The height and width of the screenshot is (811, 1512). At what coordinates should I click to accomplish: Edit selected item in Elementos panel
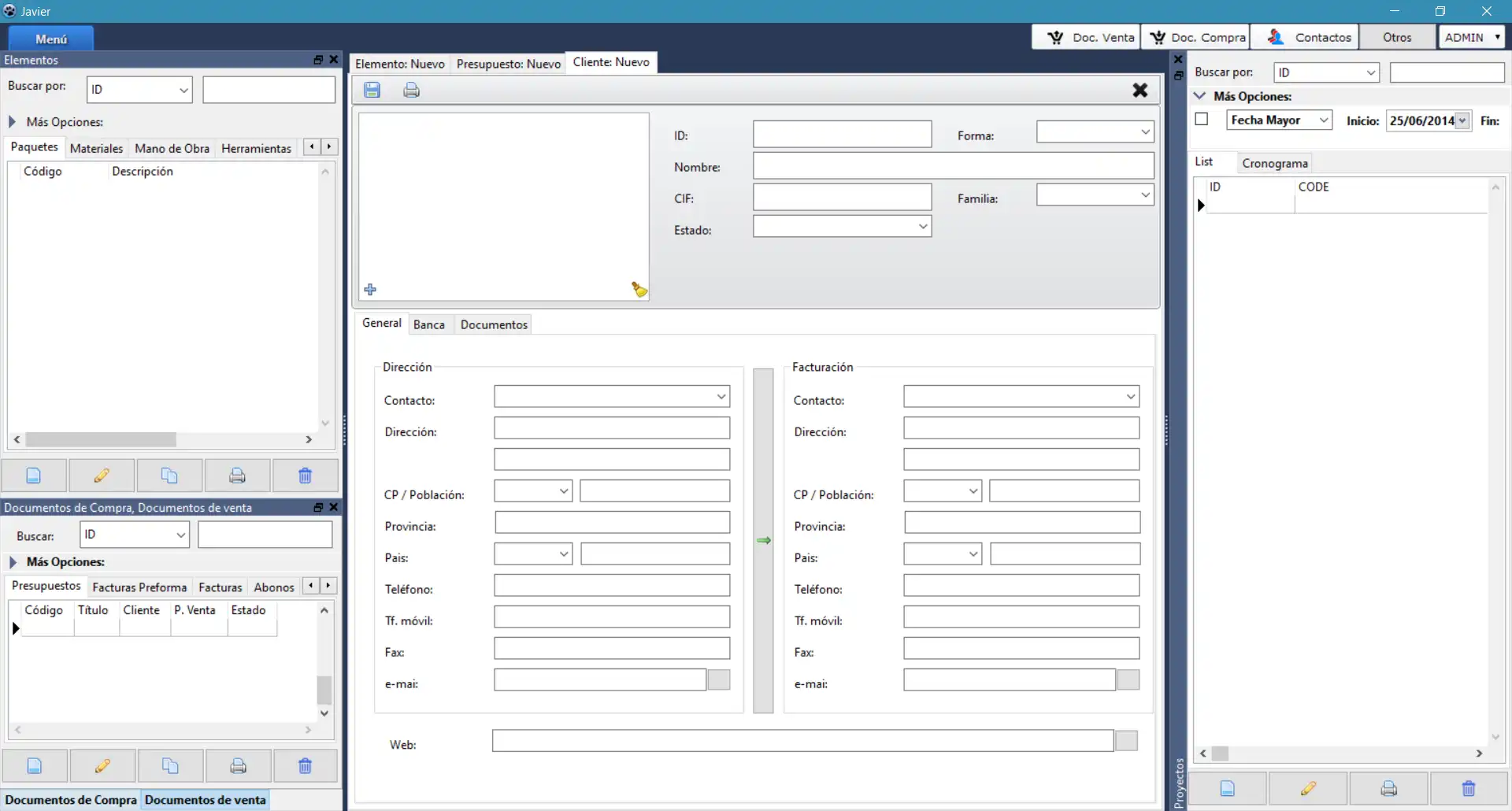coord(102,476)
